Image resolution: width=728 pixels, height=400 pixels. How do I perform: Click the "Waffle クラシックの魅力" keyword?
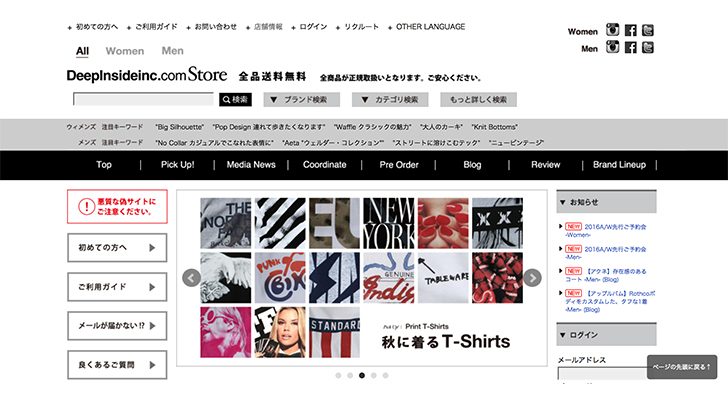pyautogui.click(x=373, y=127)
